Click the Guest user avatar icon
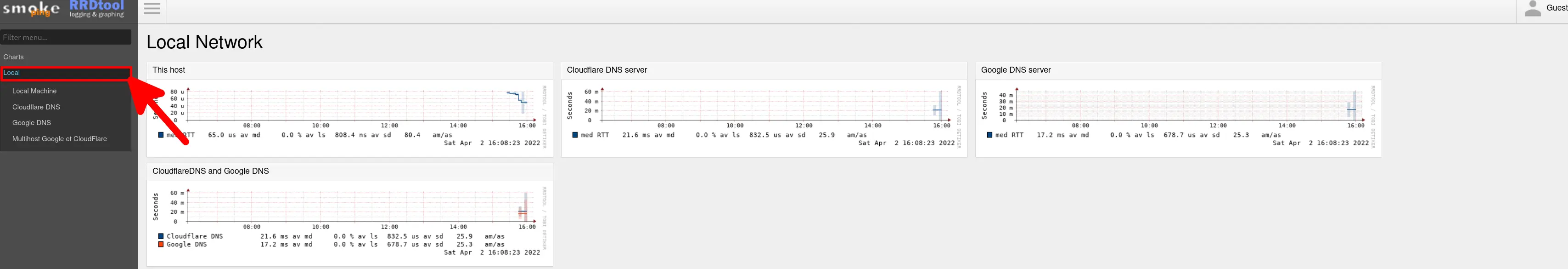Screen dimensions: 1568x269 pyautogui.click(x=1533, y=9)
